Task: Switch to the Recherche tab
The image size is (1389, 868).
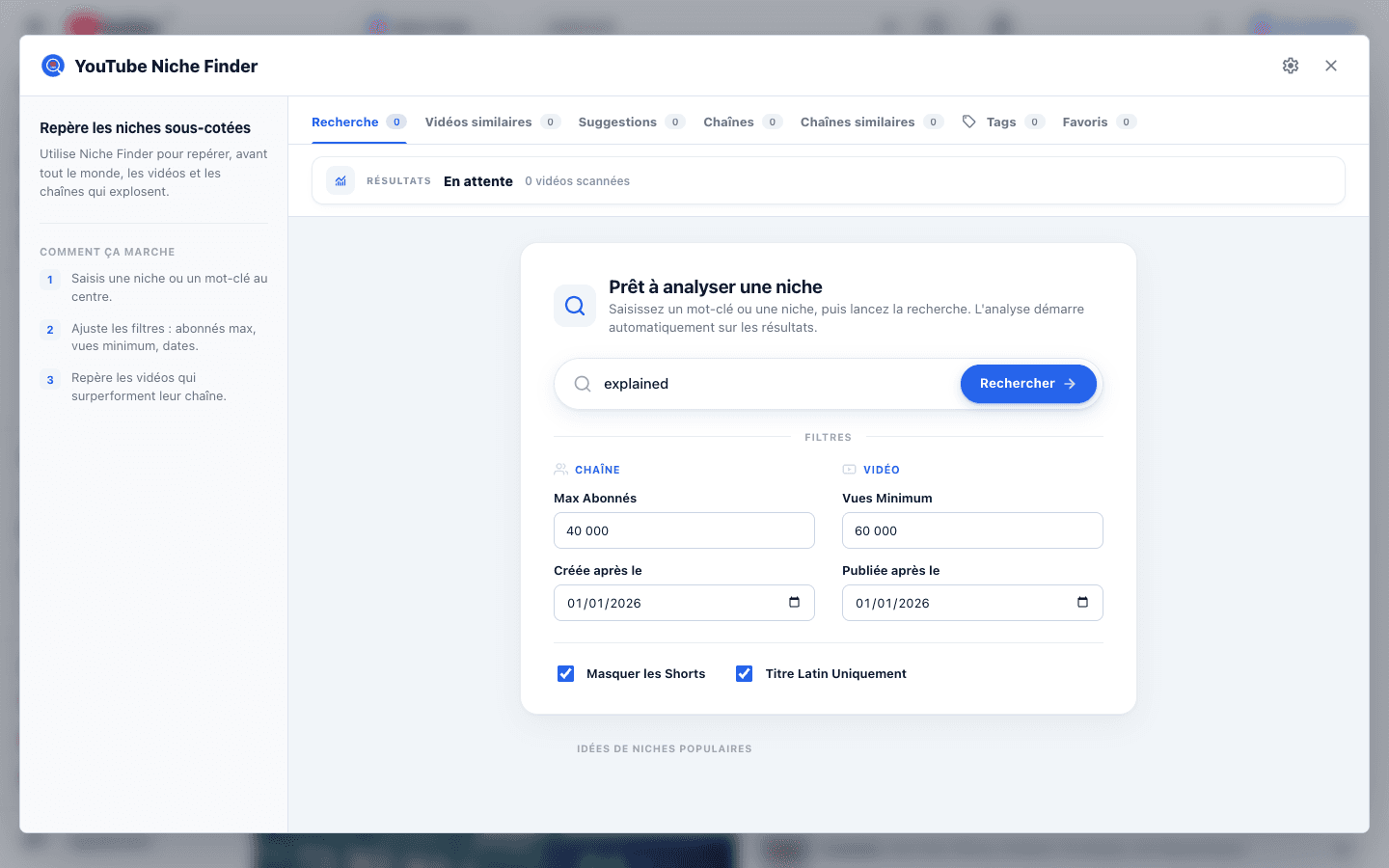Action: tap(359, 122)
